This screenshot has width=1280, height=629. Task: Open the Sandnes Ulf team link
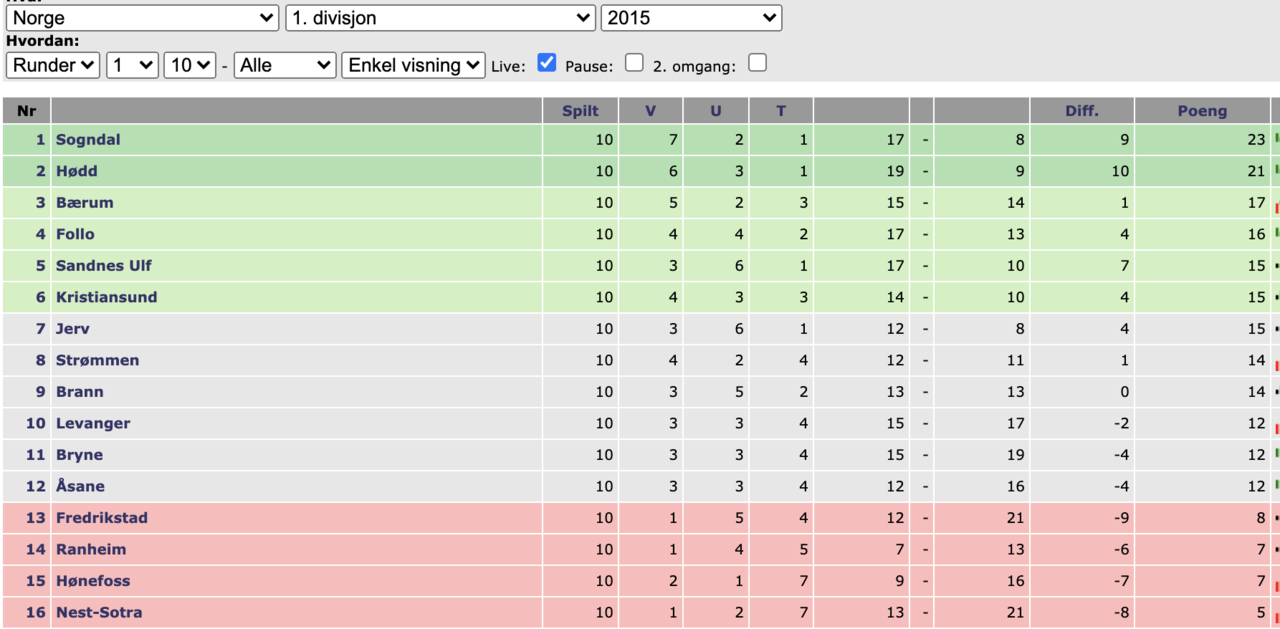click(104, 266)
